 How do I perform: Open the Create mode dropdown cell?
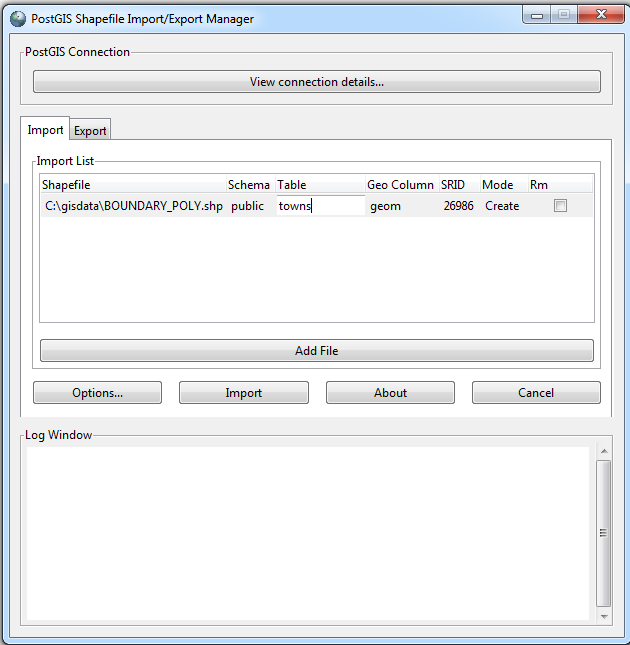tap(502, 206)
